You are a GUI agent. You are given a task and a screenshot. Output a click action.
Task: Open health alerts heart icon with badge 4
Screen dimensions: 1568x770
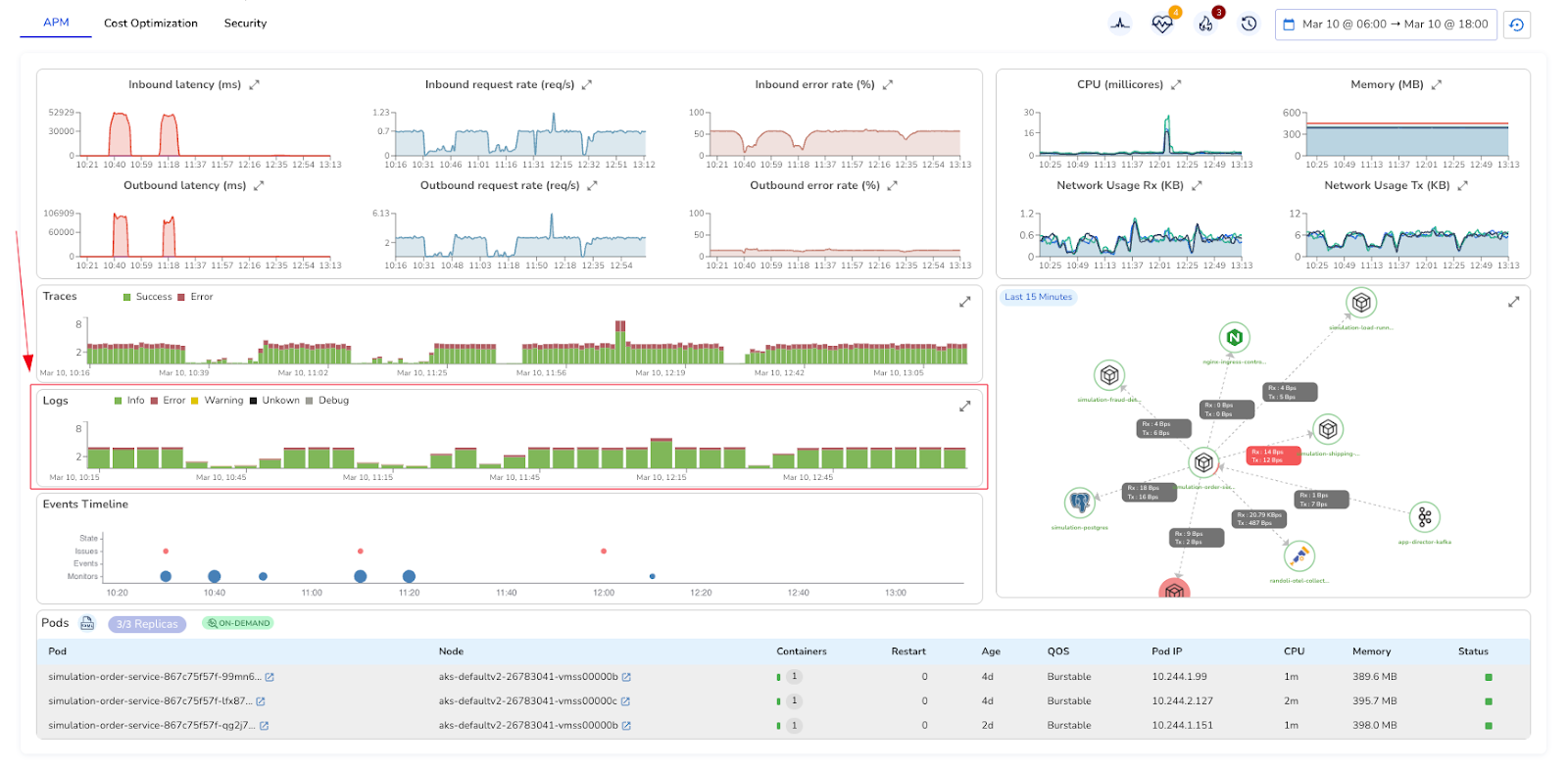[1163, 24]
